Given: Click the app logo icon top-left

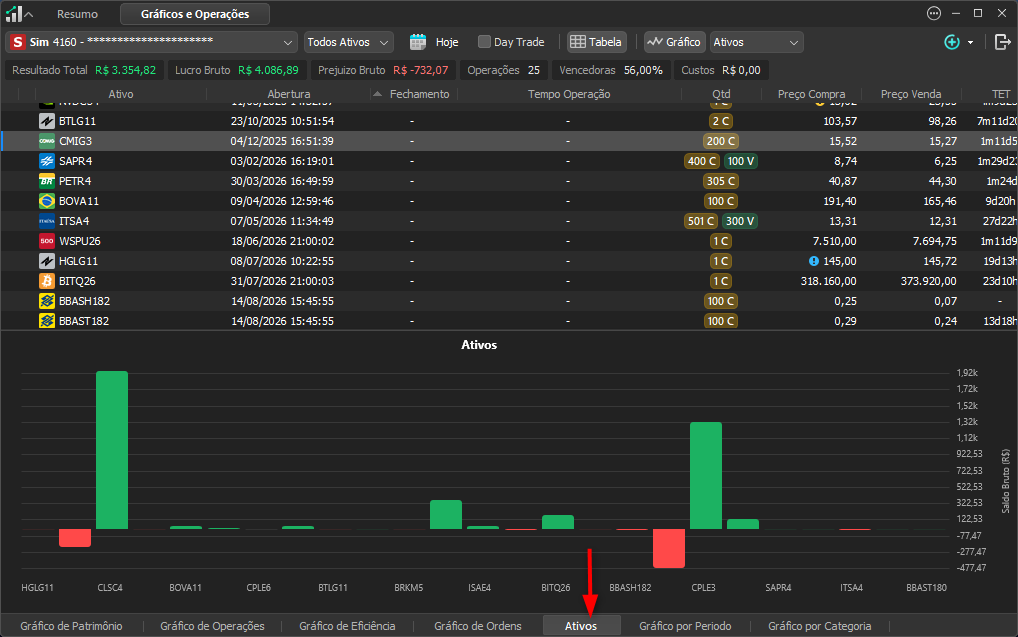Looking at the screenshot, I should (14, 14).
